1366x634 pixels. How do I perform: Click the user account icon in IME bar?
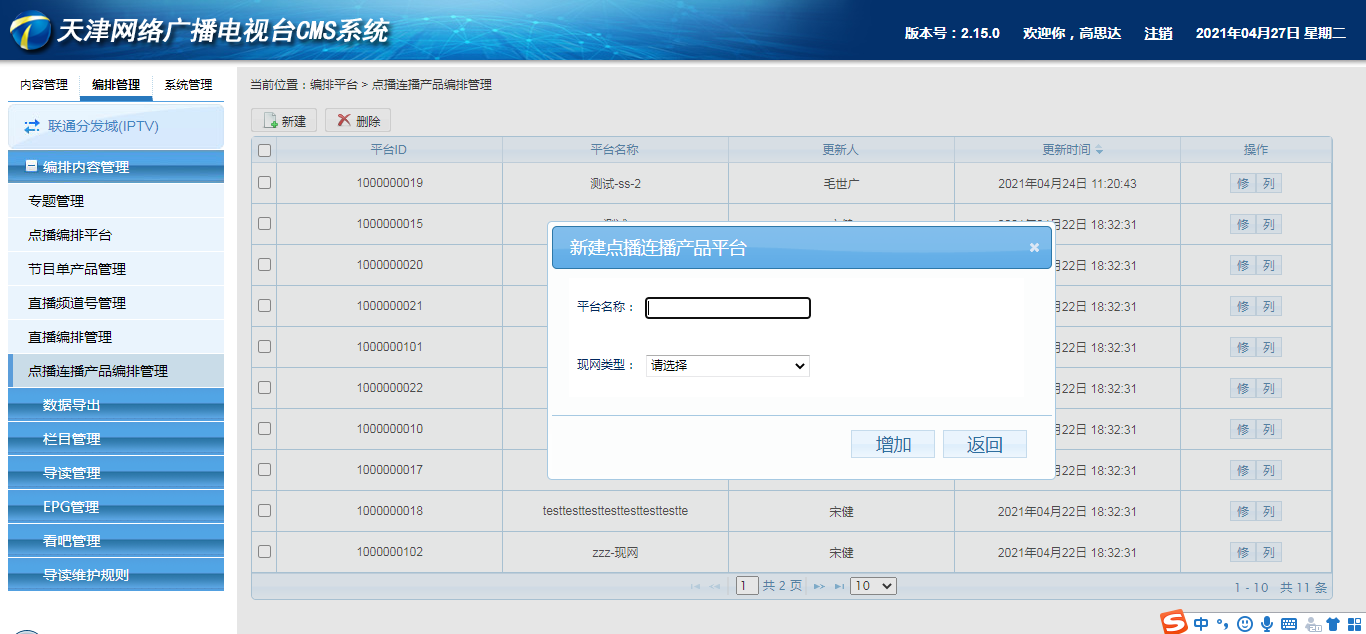1312,624
